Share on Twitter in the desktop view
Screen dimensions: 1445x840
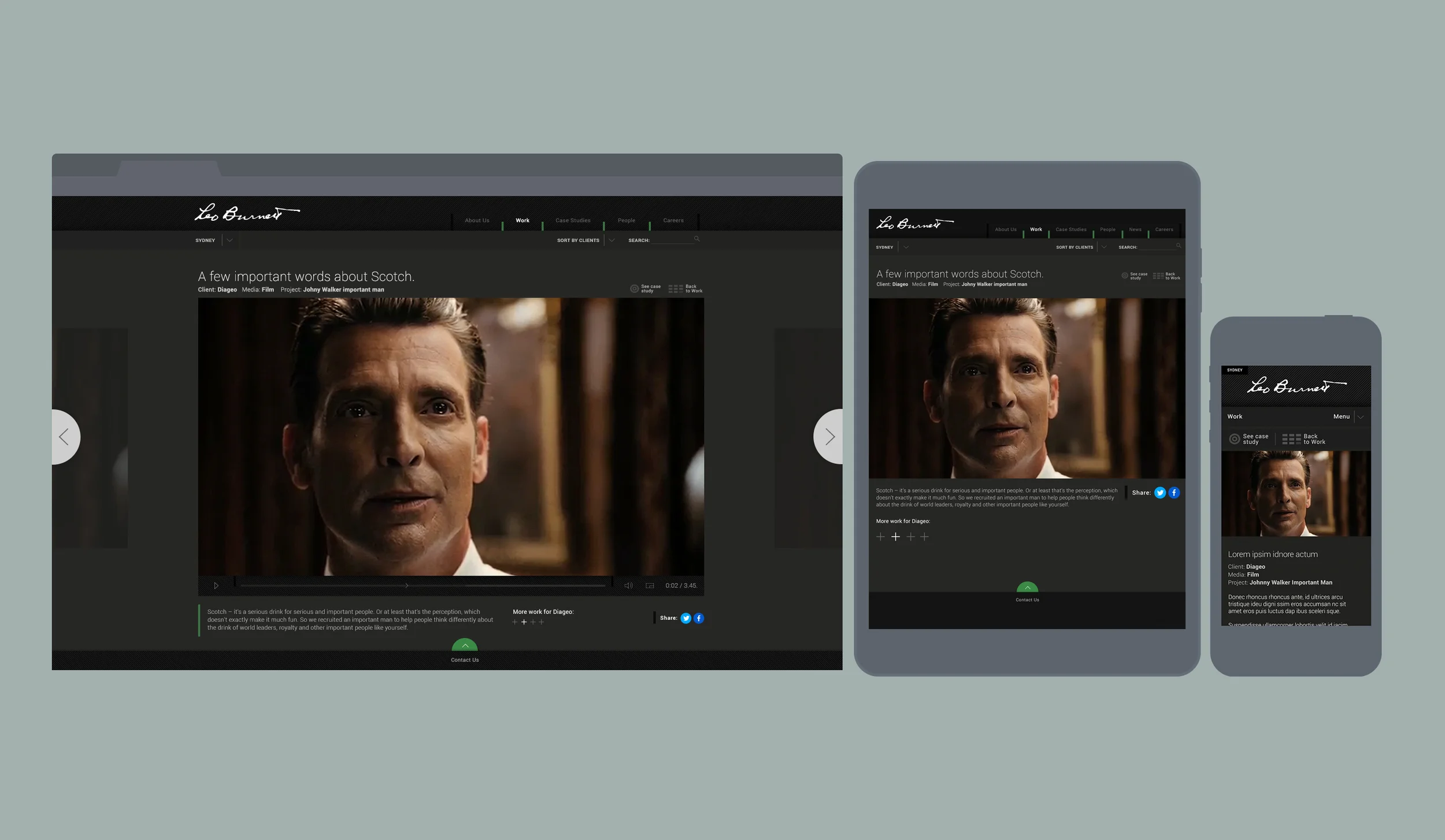pos(686,618)
